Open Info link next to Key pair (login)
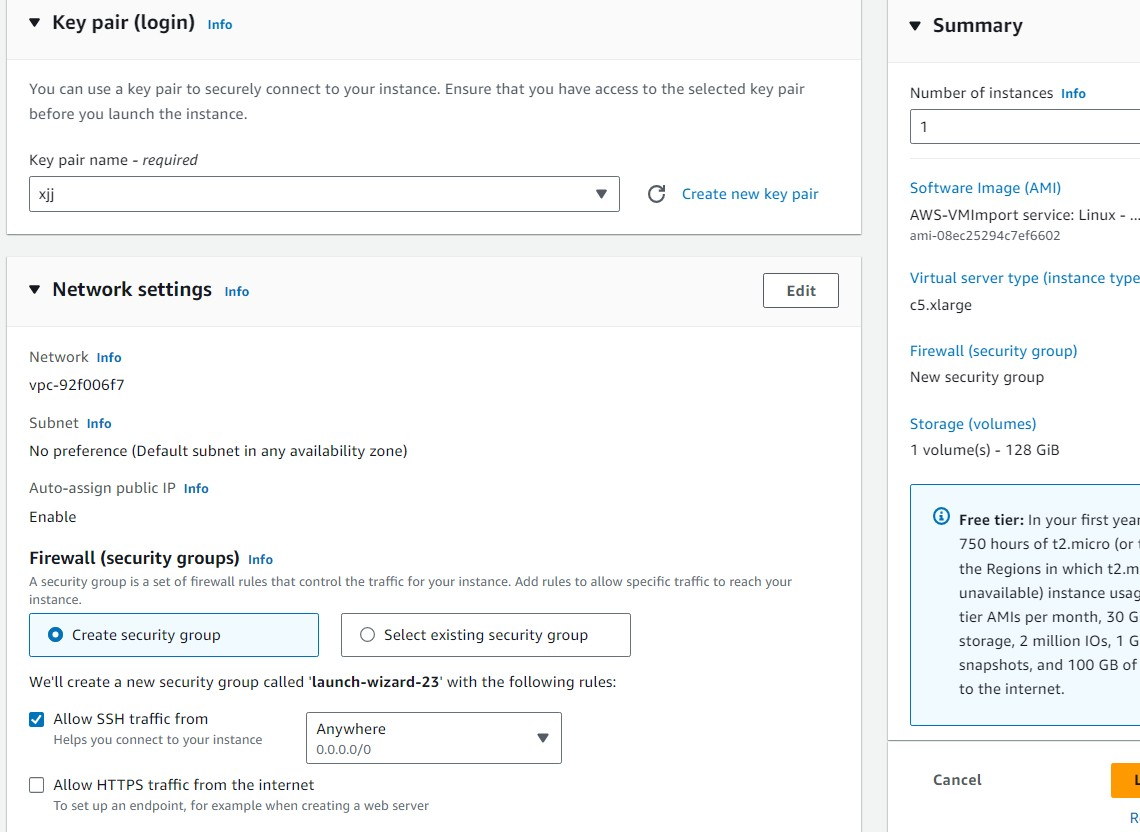Viewport: 1140px width, 832px height. point(220,25)
